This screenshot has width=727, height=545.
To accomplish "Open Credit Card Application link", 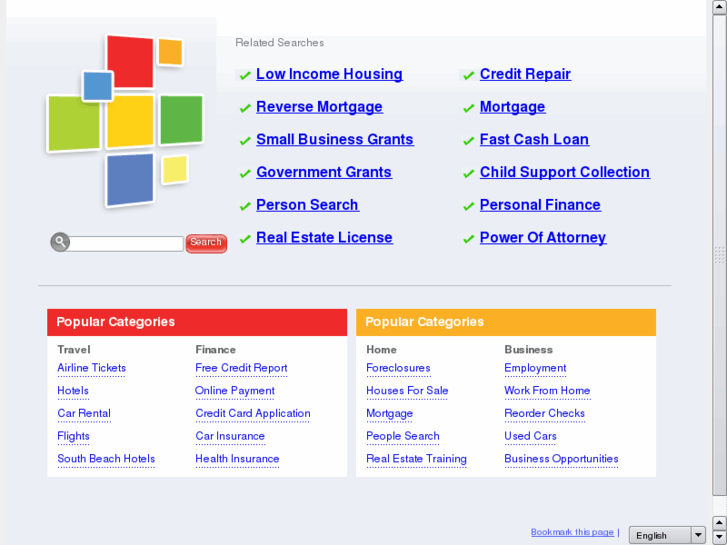I will click(x=253, y=414).
